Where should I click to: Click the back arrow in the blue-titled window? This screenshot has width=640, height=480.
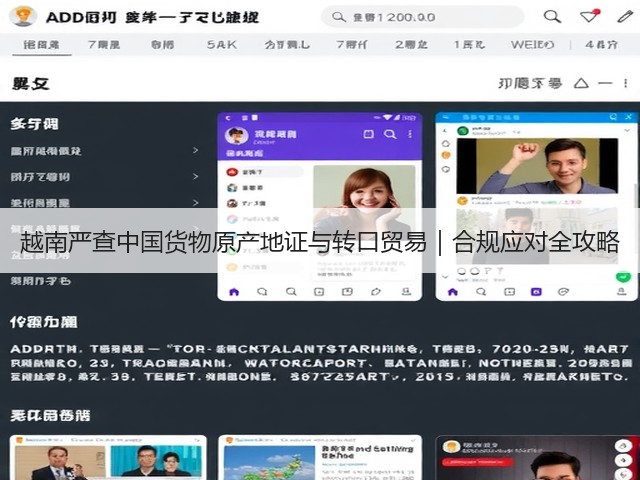pyautogui.click(x=445, y=131)
